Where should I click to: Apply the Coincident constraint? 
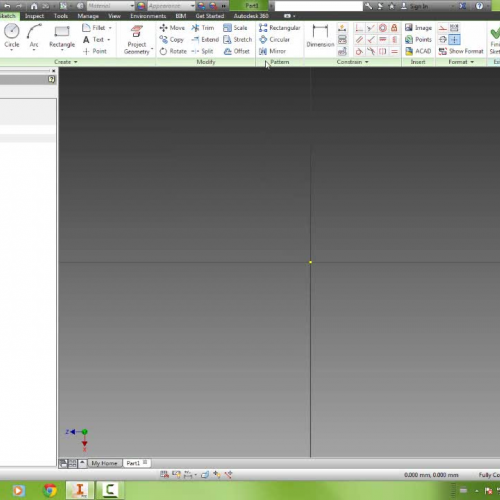coord(359,28)
